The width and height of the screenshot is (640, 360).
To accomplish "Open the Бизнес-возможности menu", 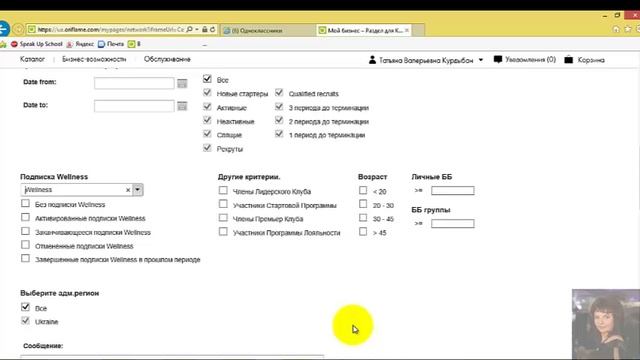I will (94, 59).
